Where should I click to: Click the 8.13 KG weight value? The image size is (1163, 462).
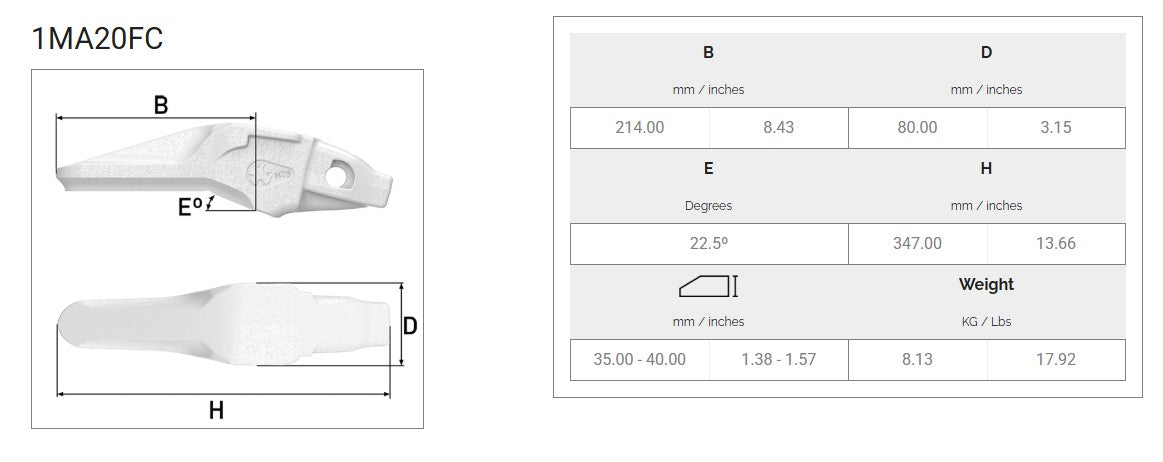(917, 359)
